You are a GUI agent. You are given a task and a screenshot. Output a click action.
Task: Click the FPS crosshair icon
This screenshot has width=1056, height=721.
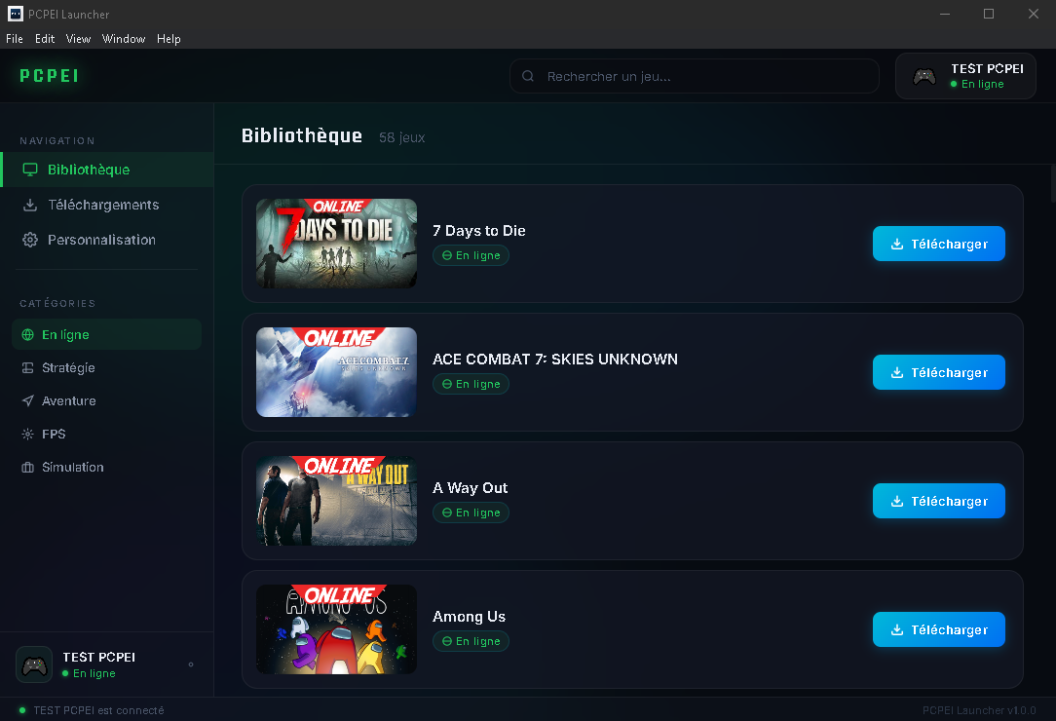pyautogui.click(x=28, y=434)
